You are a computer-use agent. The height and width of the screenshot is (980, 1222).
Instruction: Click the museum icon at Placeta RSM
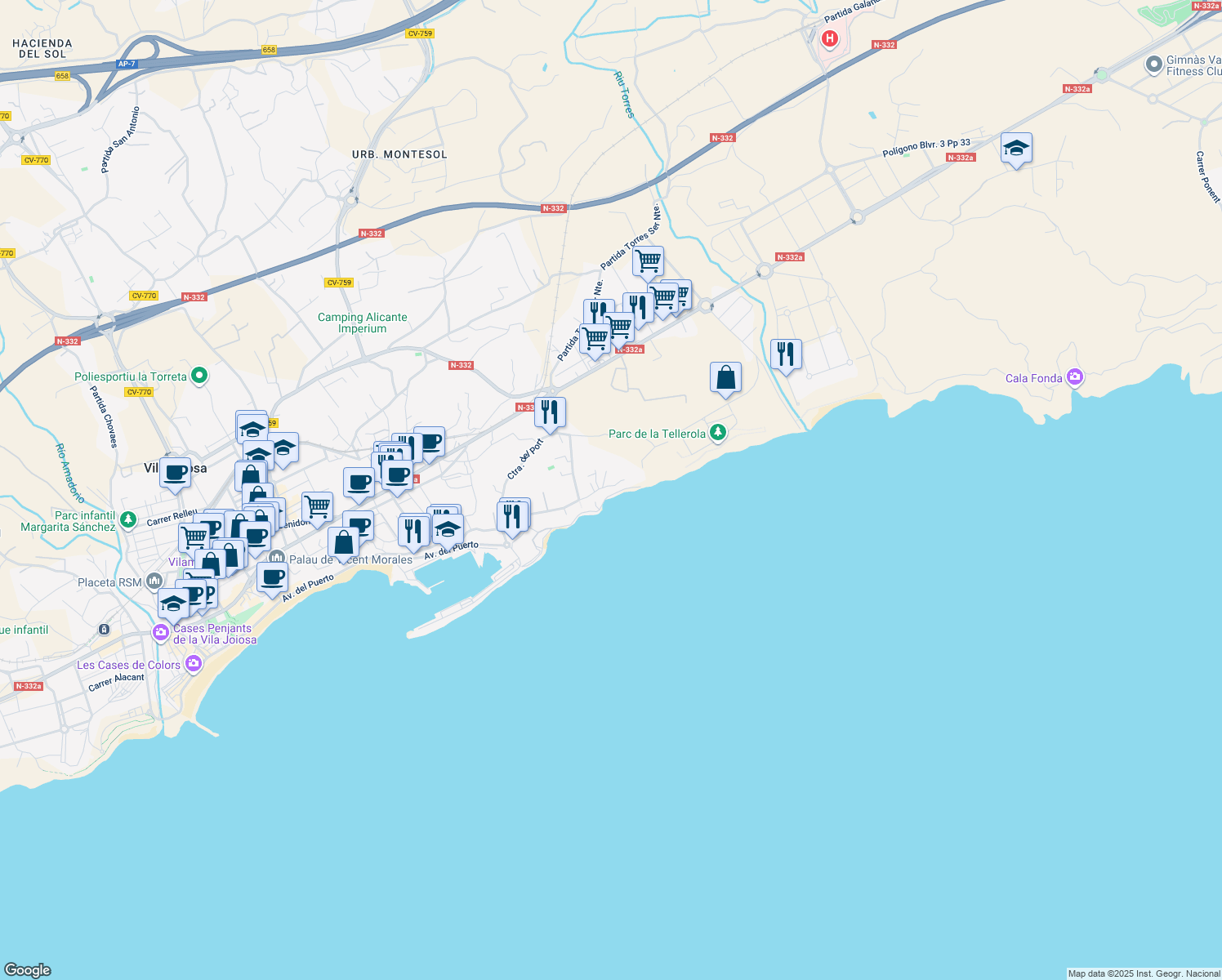click(154, 580)
